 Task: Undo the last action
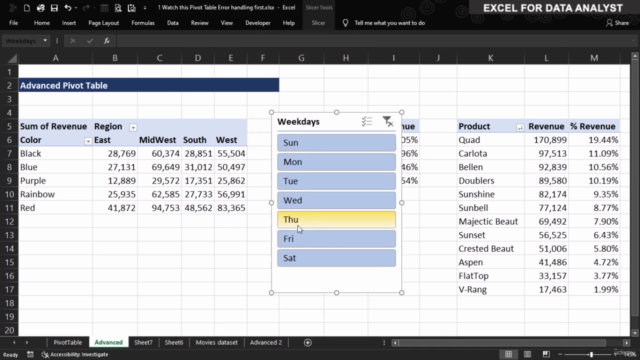pyautogui.click(x=68, y=8)
